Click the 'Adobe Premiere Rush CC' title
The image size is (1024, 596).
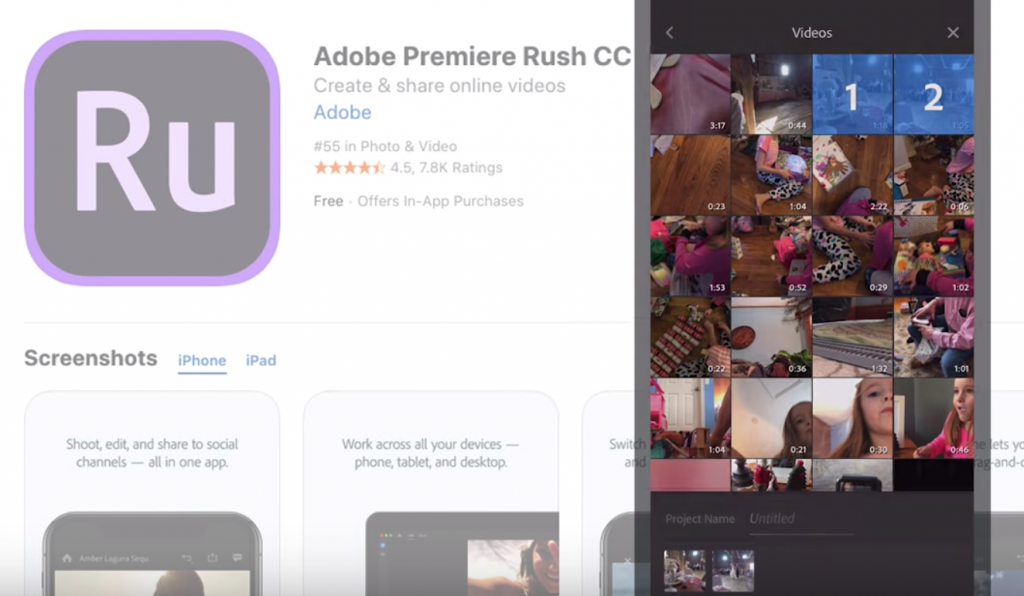472,56
